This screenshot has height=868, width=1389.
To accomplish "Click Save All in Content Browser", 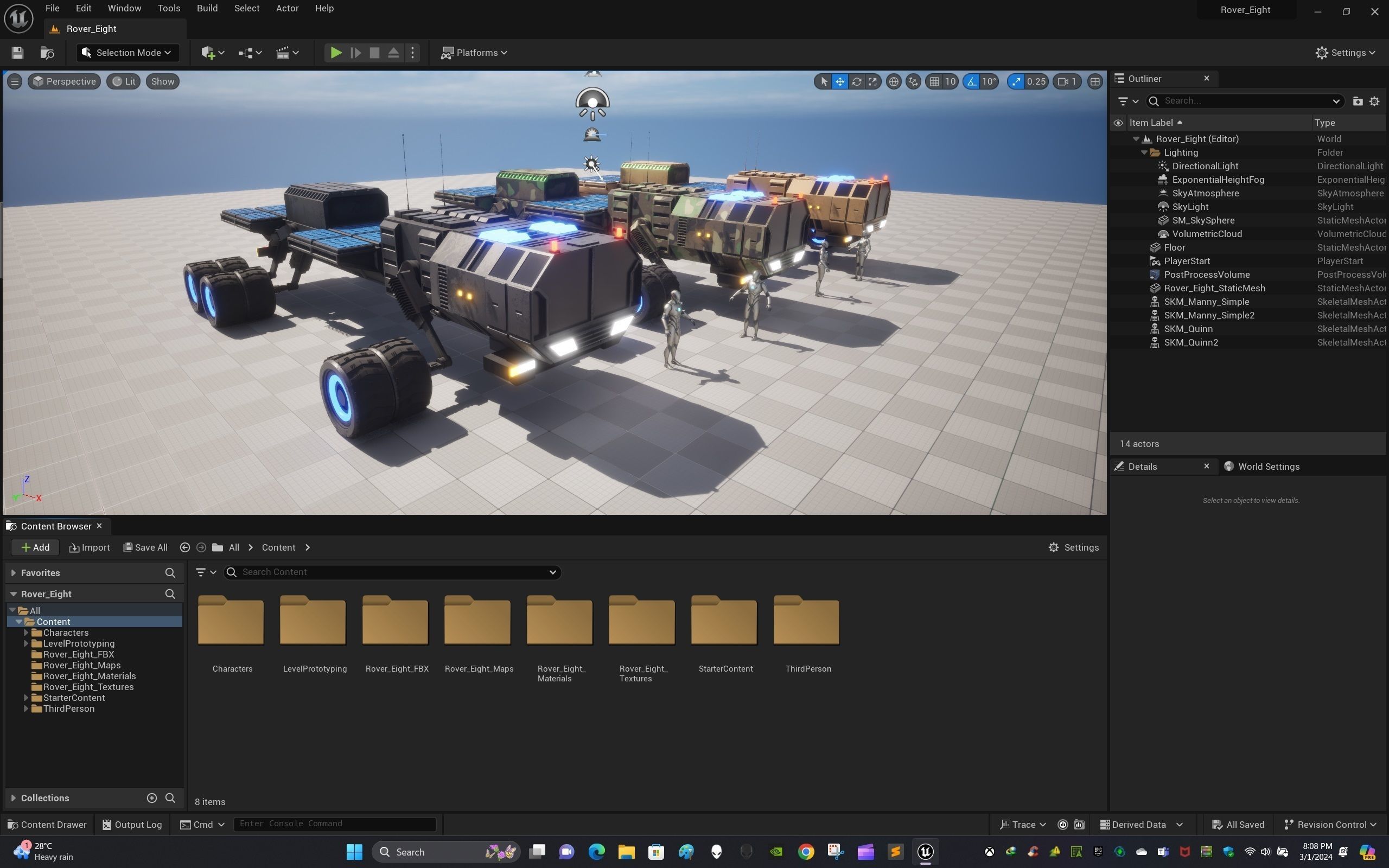I will tap(146, 547).
